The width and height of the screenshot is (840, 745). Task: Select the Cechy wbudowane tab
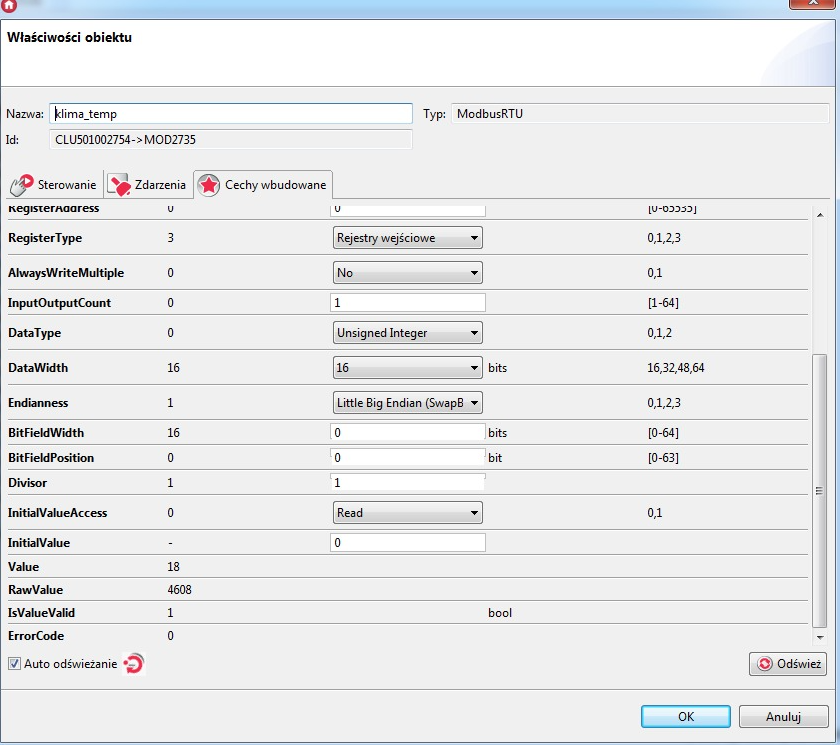coord(262,185)
